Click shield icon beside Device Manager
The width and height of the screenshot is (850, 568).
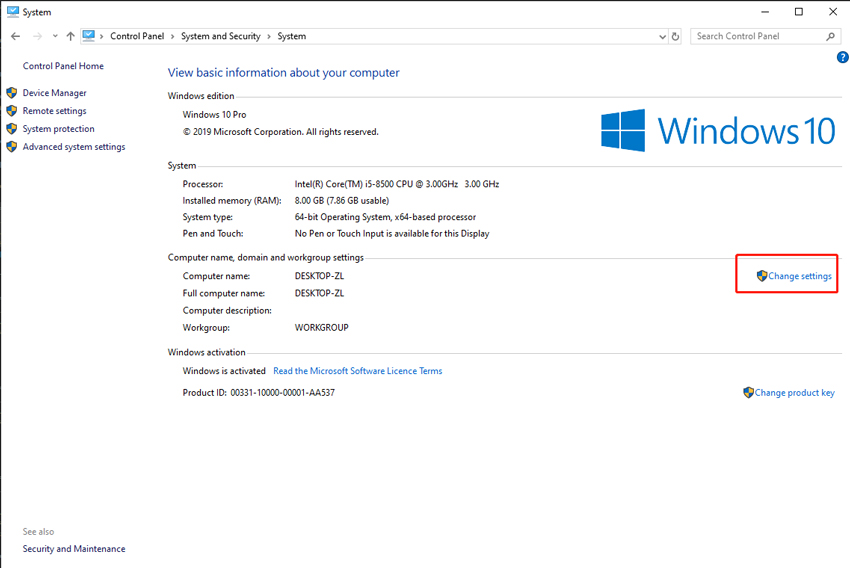pyautogui.click(x=12, y=93)
